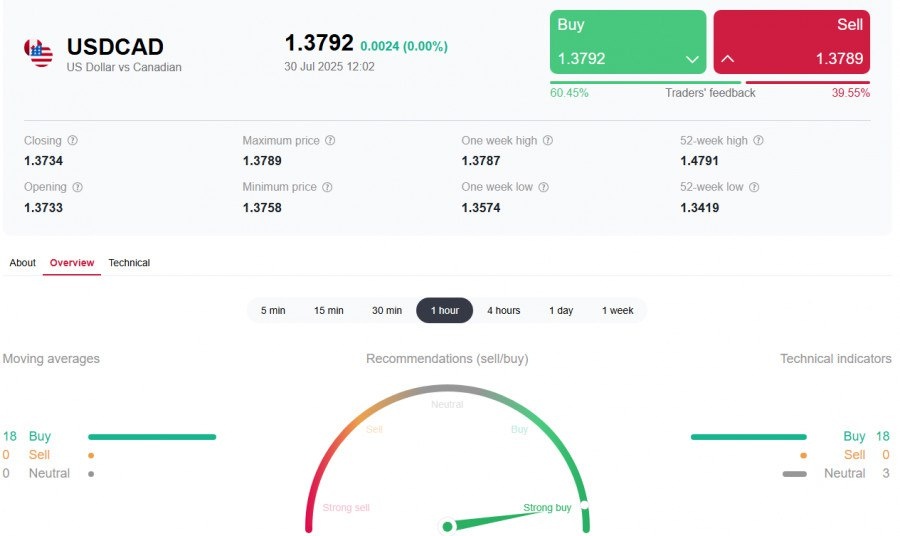This screenshot has width=900, height=536.
Task: Switch to the Technical tab
Action: tap(129, 263)
